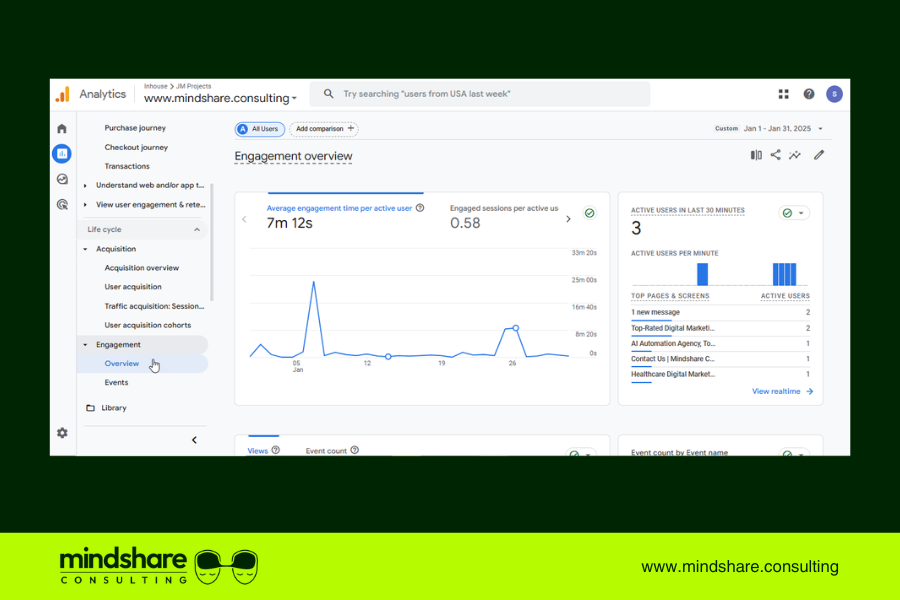Image resolution: width=900 pixels, height=600 pixels.
Task: Click 'Healthcare Digital Market...' page row
Action: point(720,374)
